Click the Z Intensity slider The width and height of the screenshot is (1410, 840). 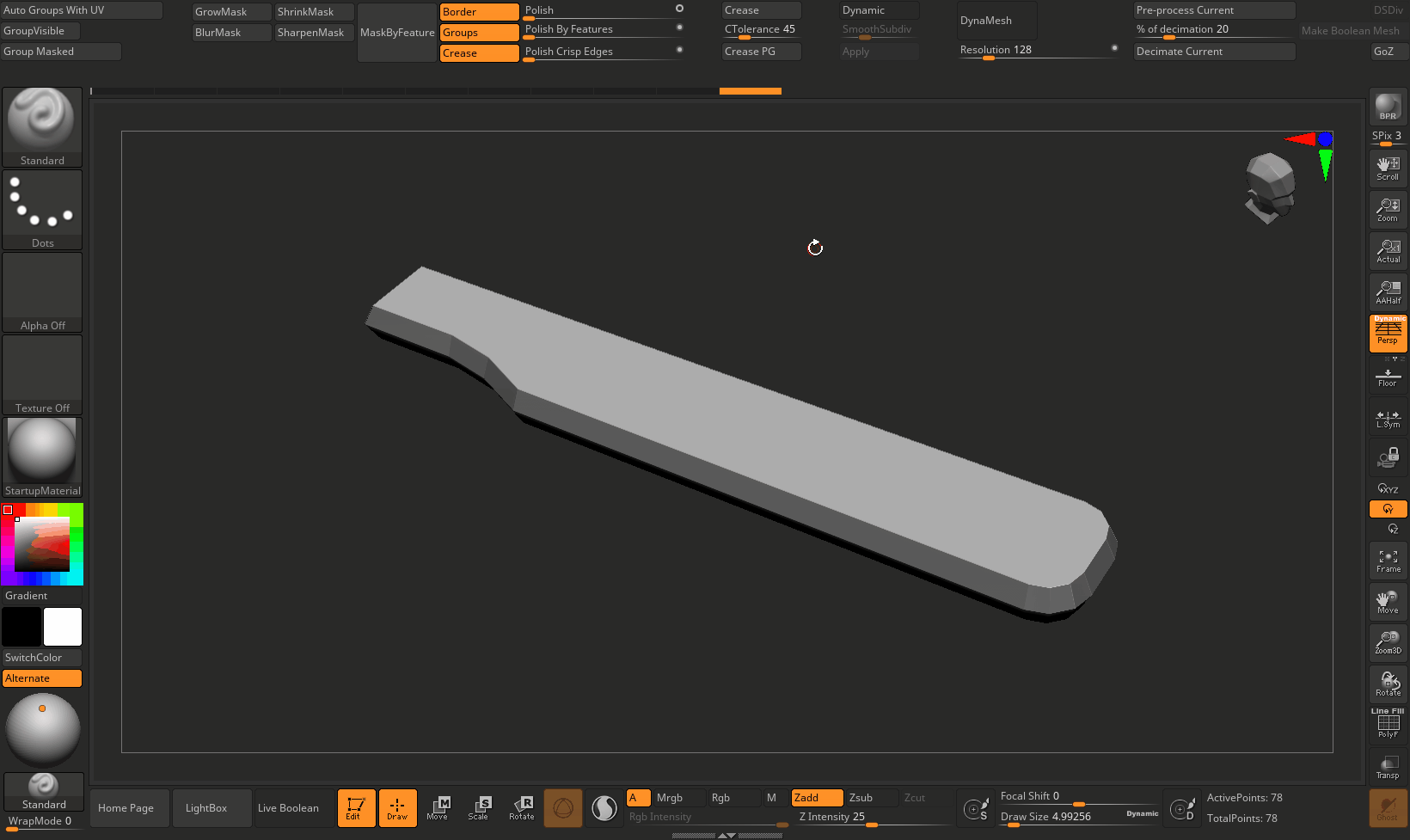point(870,818)
